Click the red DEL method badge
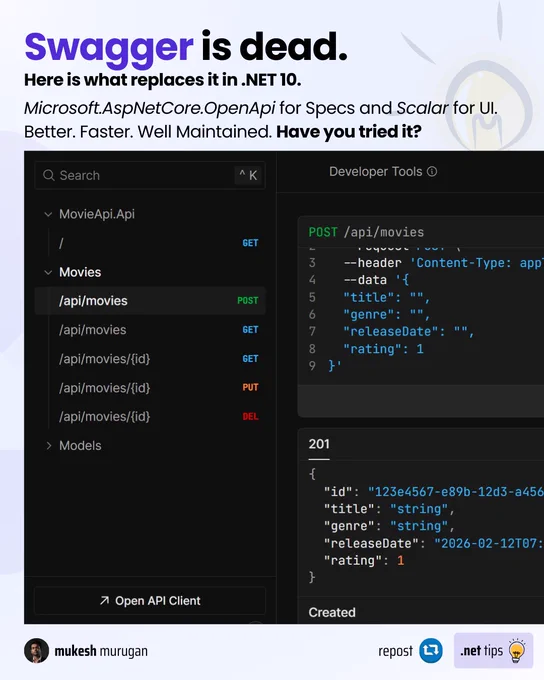The image size is (544, 680). [x=250, y=416]
